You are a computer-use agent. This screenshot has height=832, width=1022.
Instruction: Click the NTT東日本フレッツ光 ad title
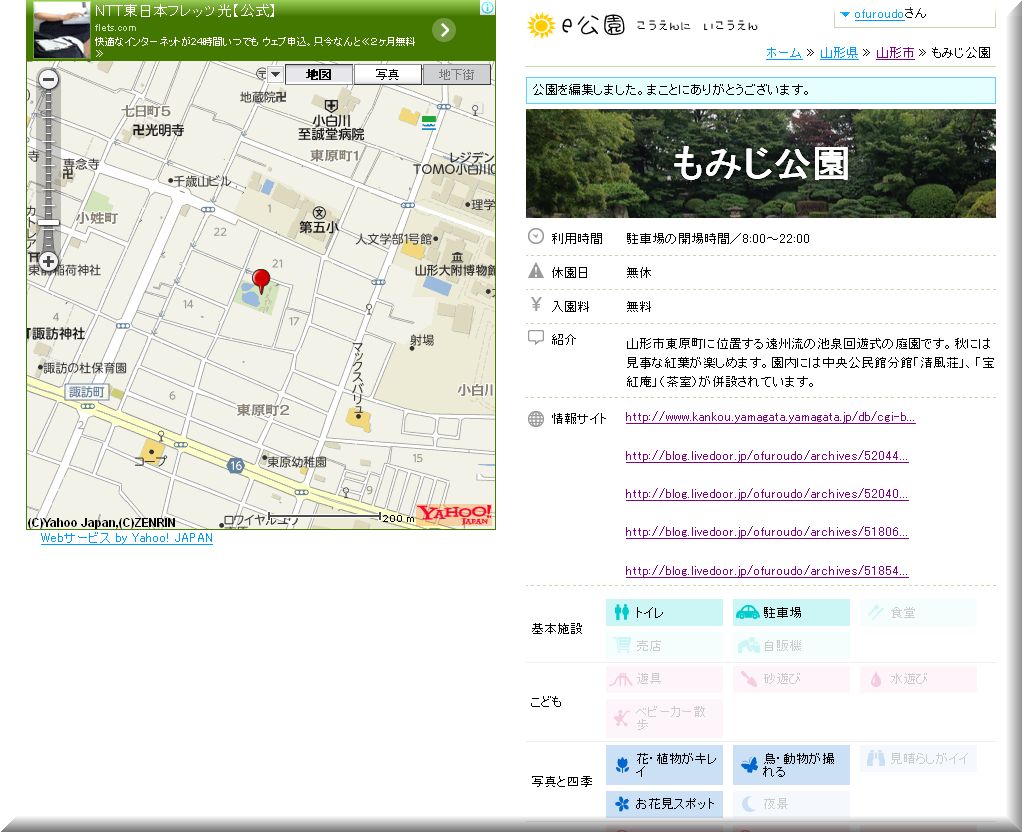(186, 11)
